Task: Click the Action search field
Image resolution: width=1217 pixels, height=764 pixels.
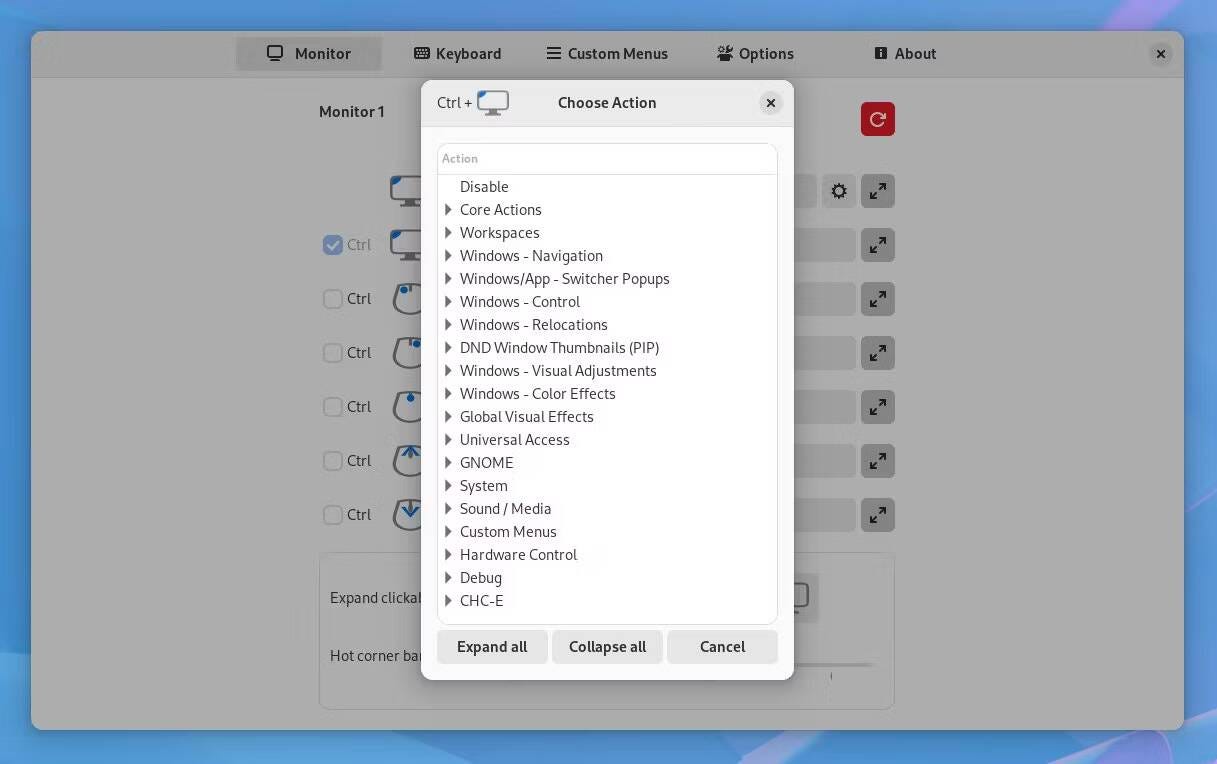Action: [607, 158]
